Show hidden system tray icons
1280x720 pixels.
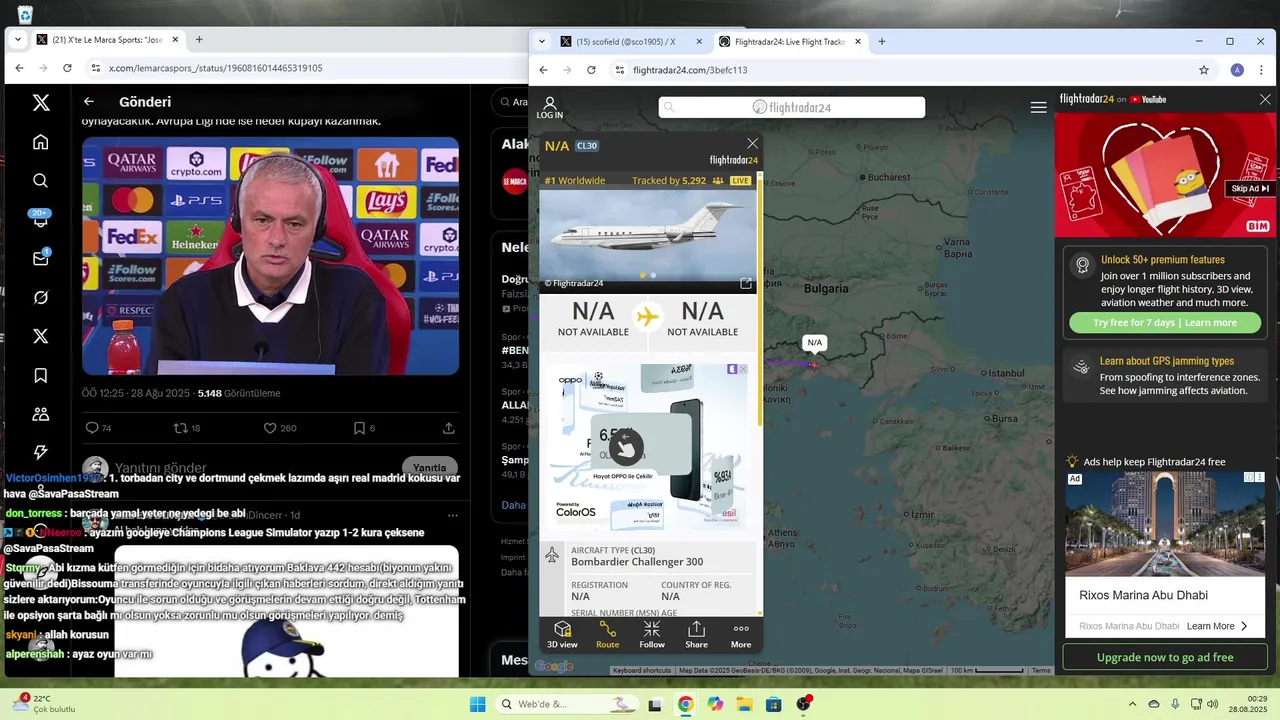[1132, 704]
